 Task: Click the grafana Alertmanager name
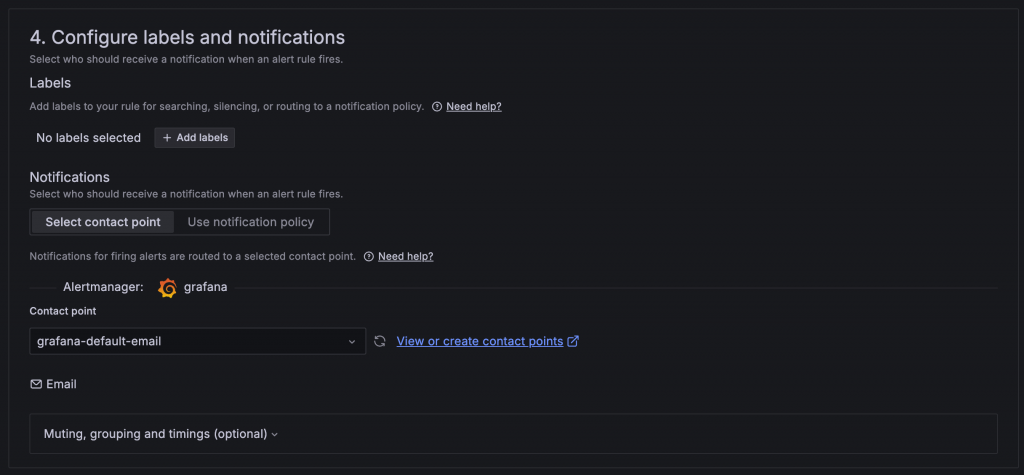tap(205, 288)
